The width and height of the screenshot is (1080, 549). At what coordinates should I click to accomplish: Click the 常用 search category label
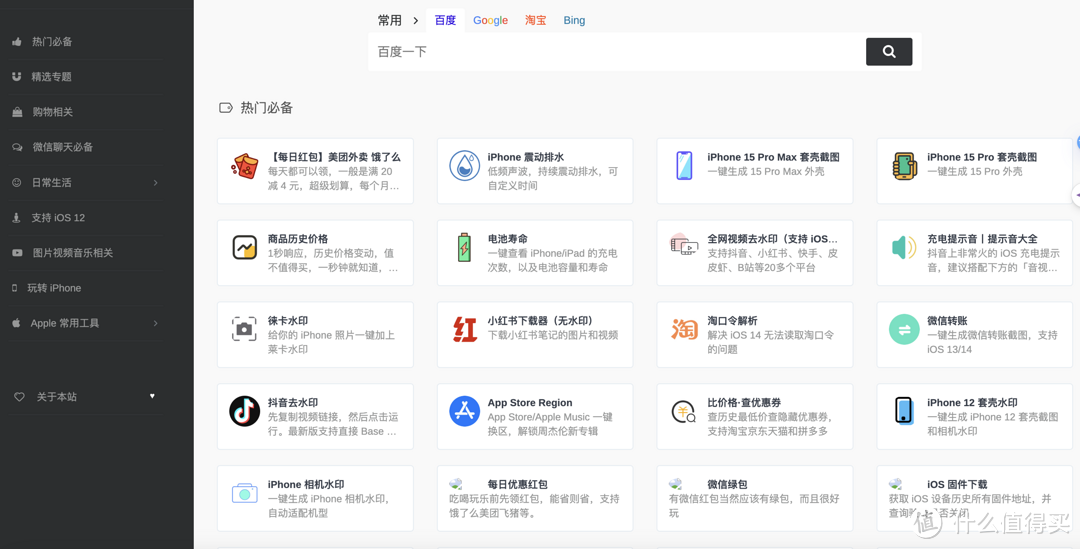389,21
